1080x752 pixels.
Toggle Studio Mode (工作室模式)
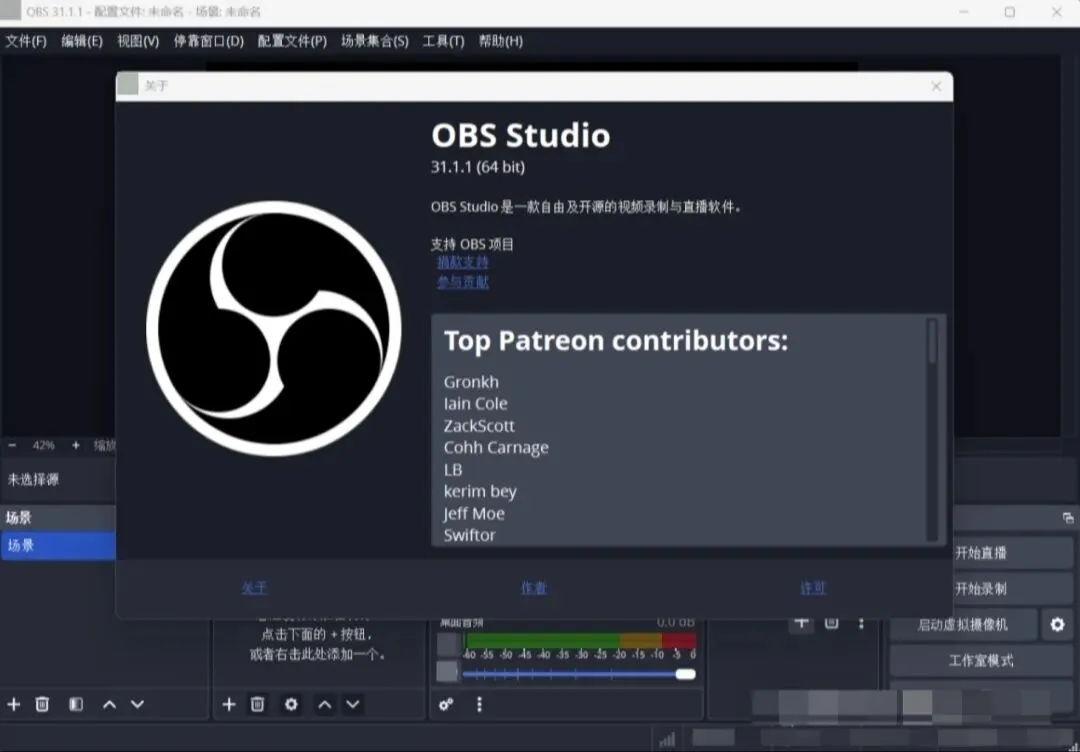tap(981, 660)
